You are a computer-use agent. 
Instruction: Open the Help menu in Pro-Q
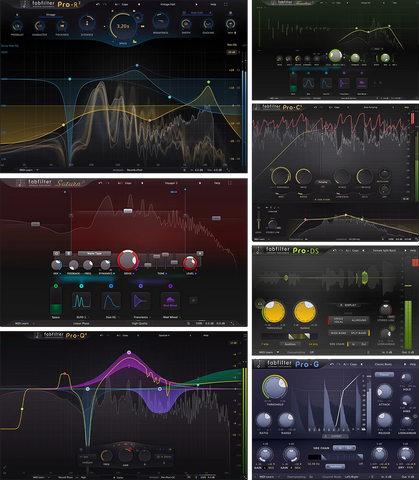pyautogui.click(x=206, y=335)
